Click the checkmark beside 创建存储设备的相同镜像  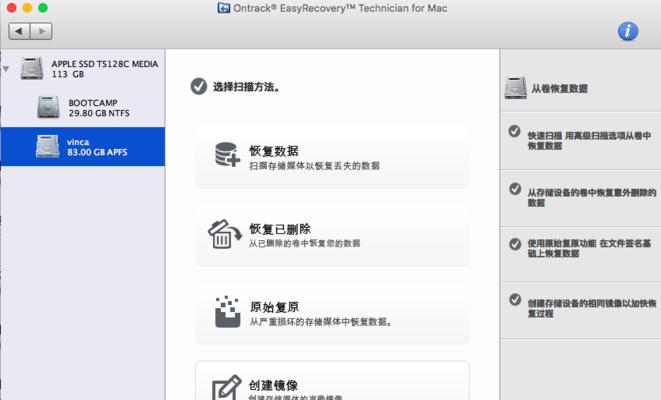[x=515, y=300]
